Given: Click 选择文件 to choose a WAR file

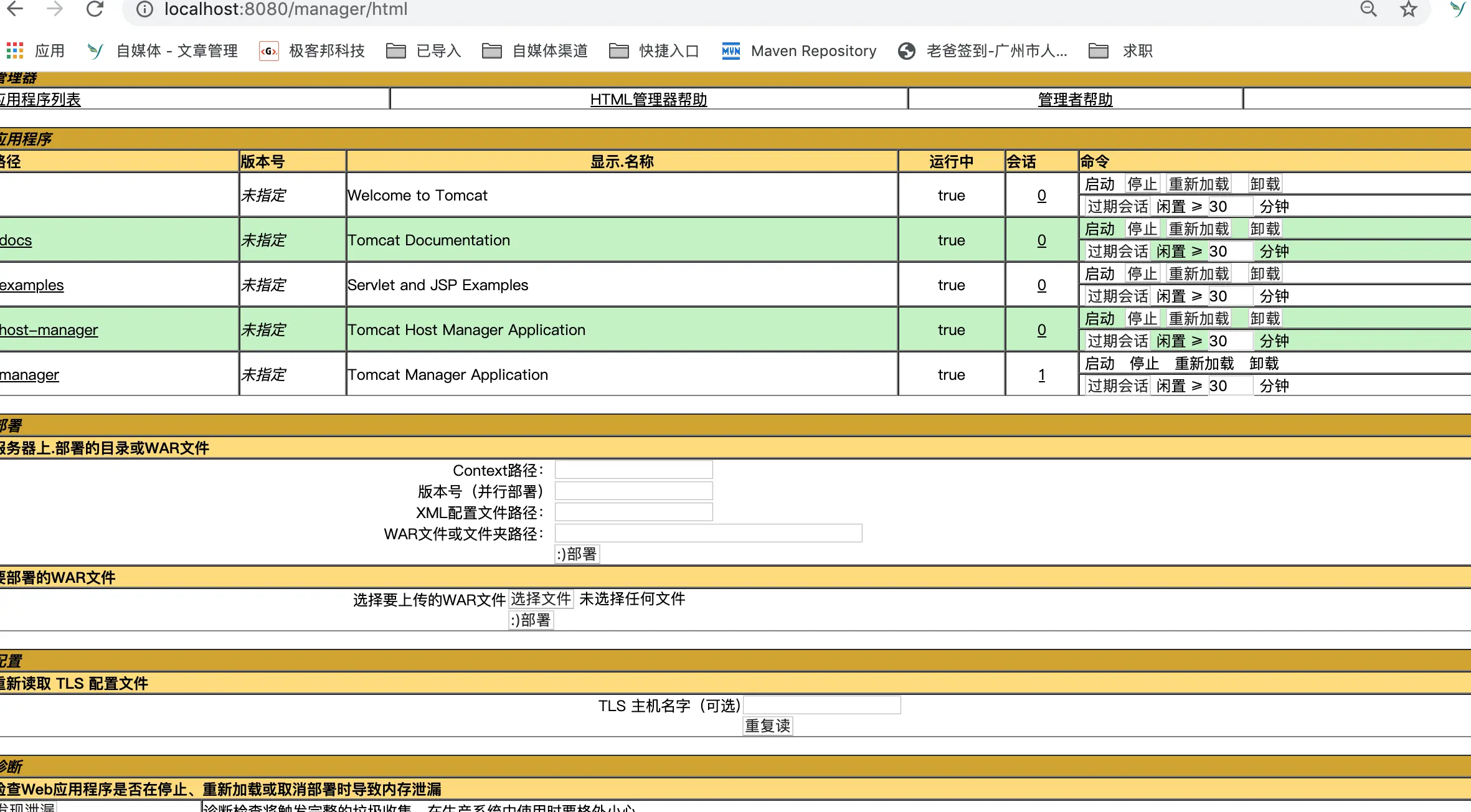Looking at the screenshot, I should [541, 598].
